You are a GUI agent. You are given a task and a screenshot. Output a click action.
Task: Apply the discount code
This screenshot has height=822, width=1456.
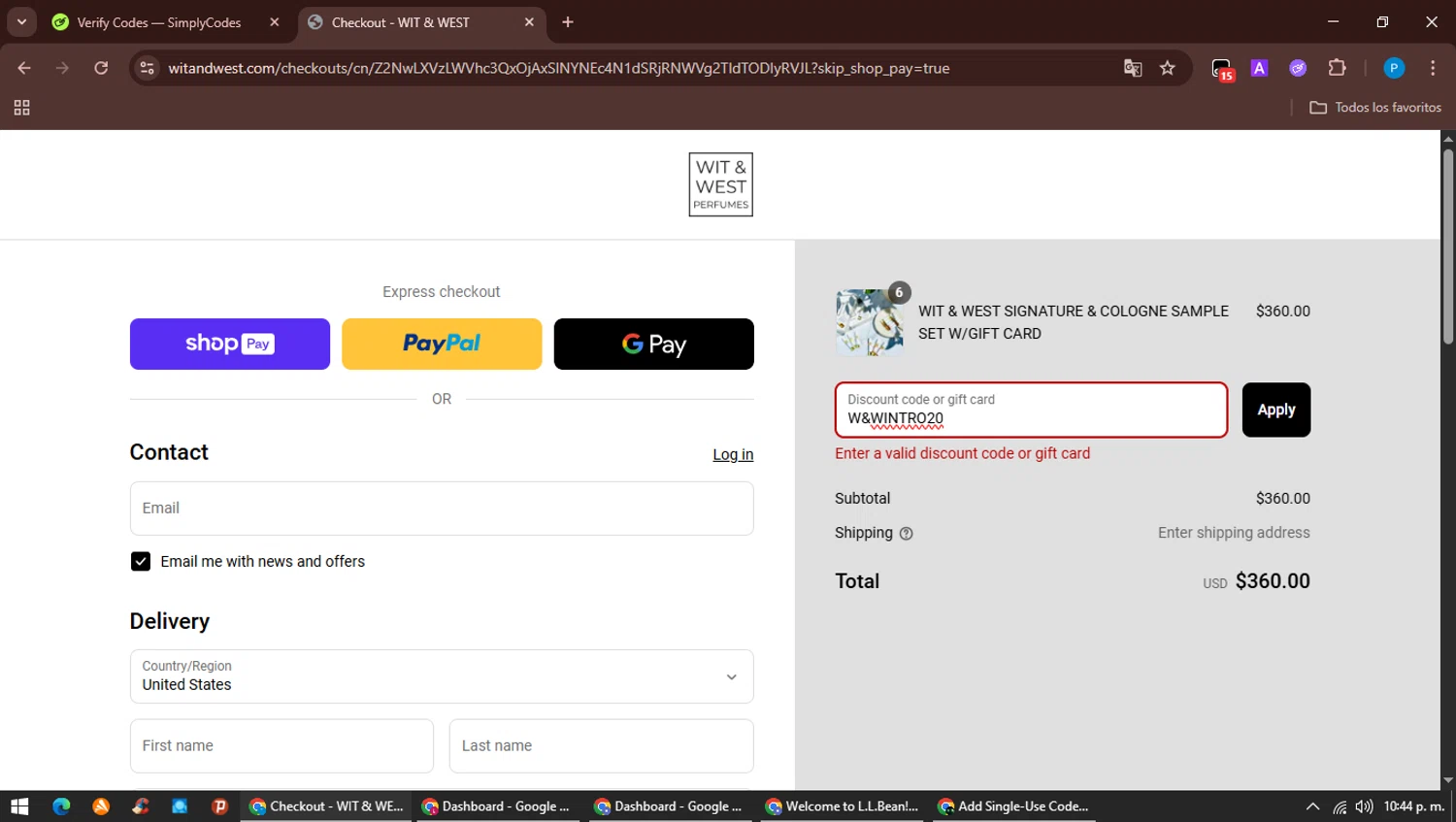pos(1276,410)
